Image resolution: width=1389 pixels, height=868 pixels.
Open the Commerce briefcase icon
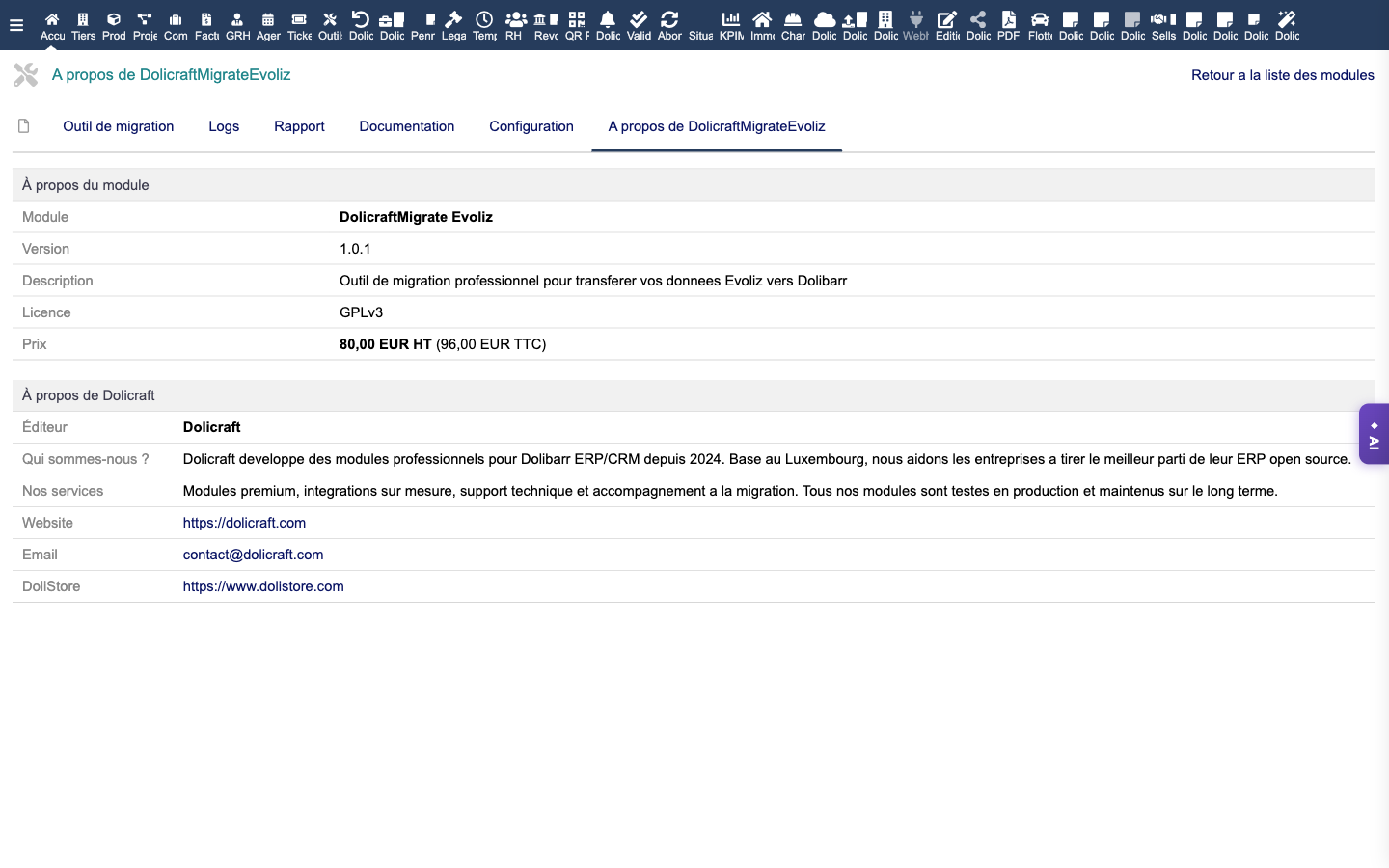[x=176, y=19]
